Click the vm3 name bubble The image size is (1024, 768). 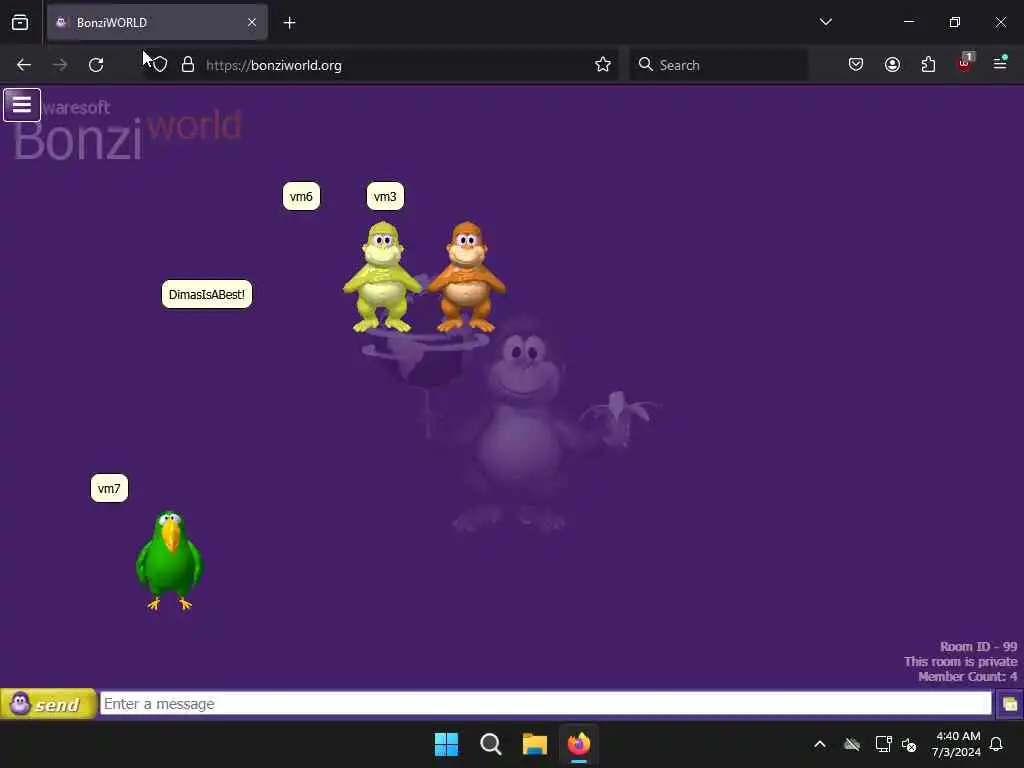tap(385, 197)
